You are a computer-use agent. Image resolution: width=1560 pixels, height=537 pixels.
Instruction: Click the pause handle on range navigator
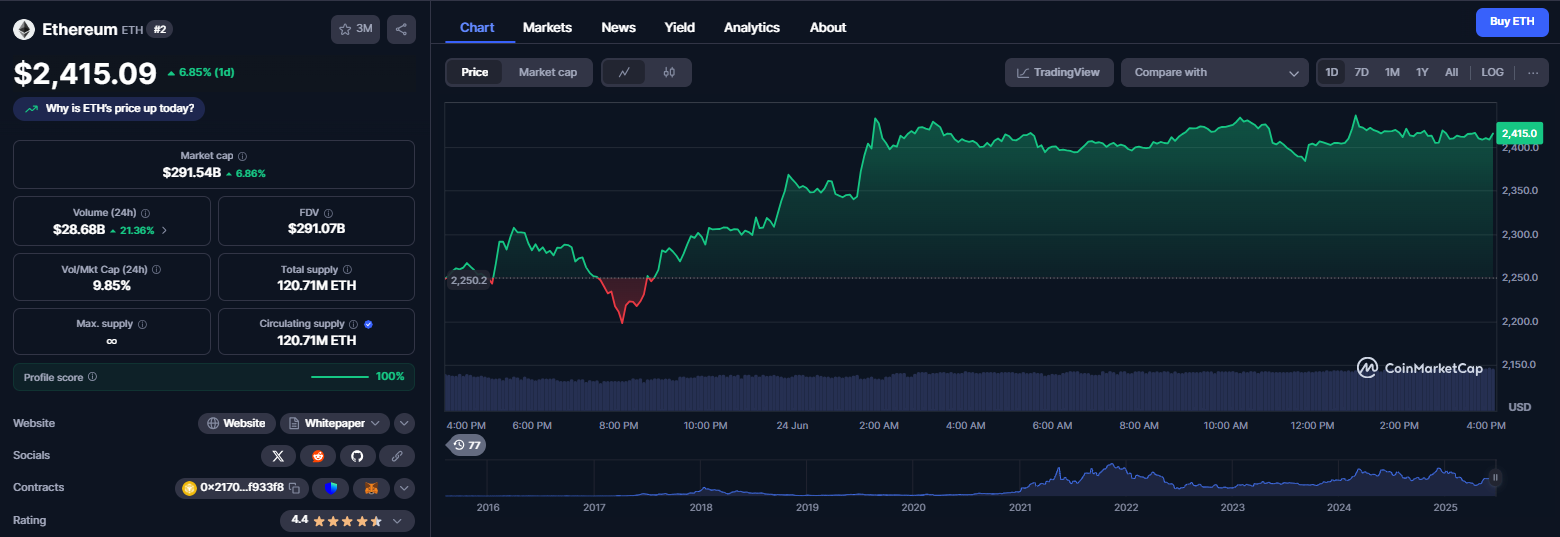1496,478
